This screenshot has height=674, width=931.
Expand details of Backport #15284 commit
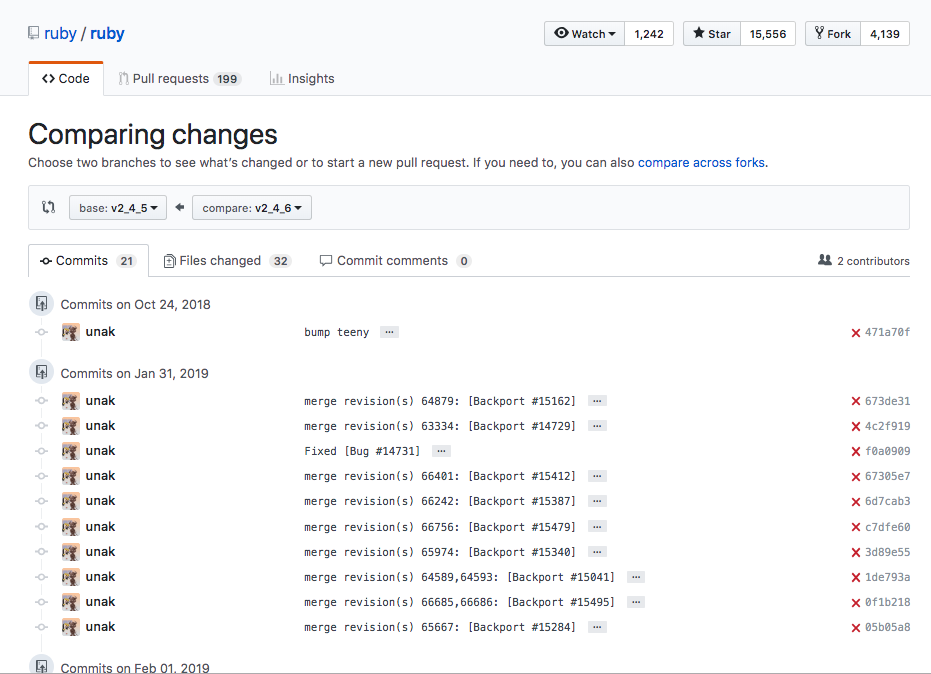point(597,626)
